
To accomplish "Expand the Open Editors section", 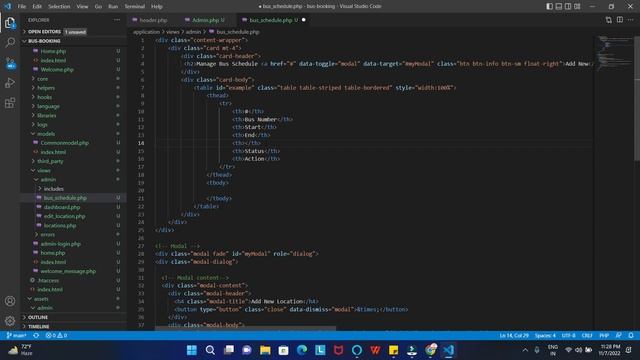I will 73,32.
